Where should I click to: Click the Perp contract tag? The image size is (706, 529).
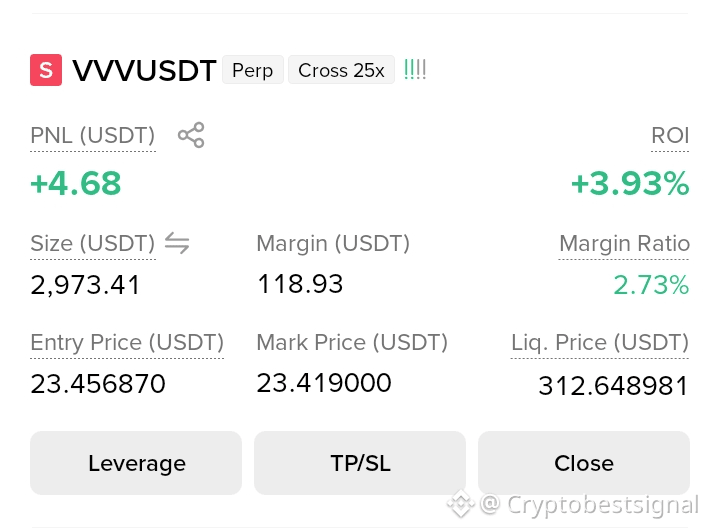(x=253, y=70)
